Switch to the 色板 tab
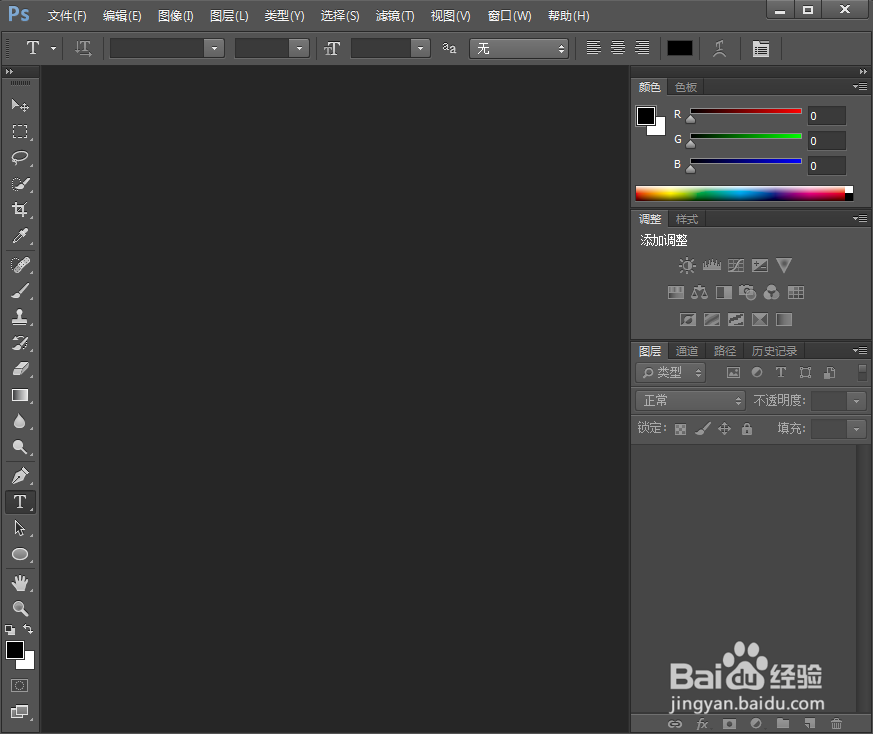 pyautogui.click(x=686, y=87)
